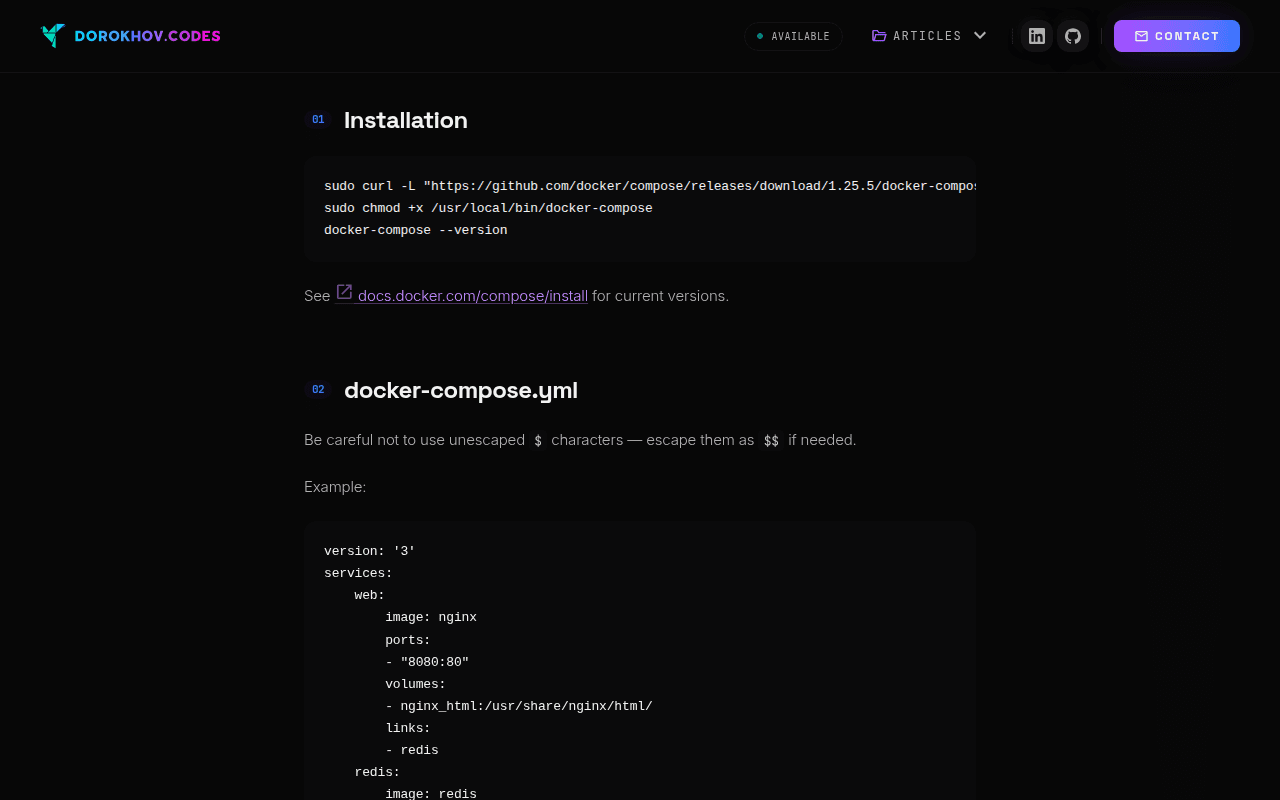Click the redis: service line

pyautogui.click(x=377, y=772)
